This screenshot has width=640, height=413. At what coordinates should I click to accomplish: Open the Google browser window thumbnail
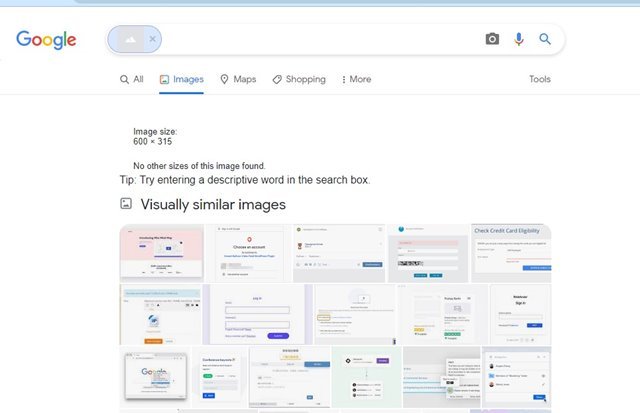click(156, 377)
